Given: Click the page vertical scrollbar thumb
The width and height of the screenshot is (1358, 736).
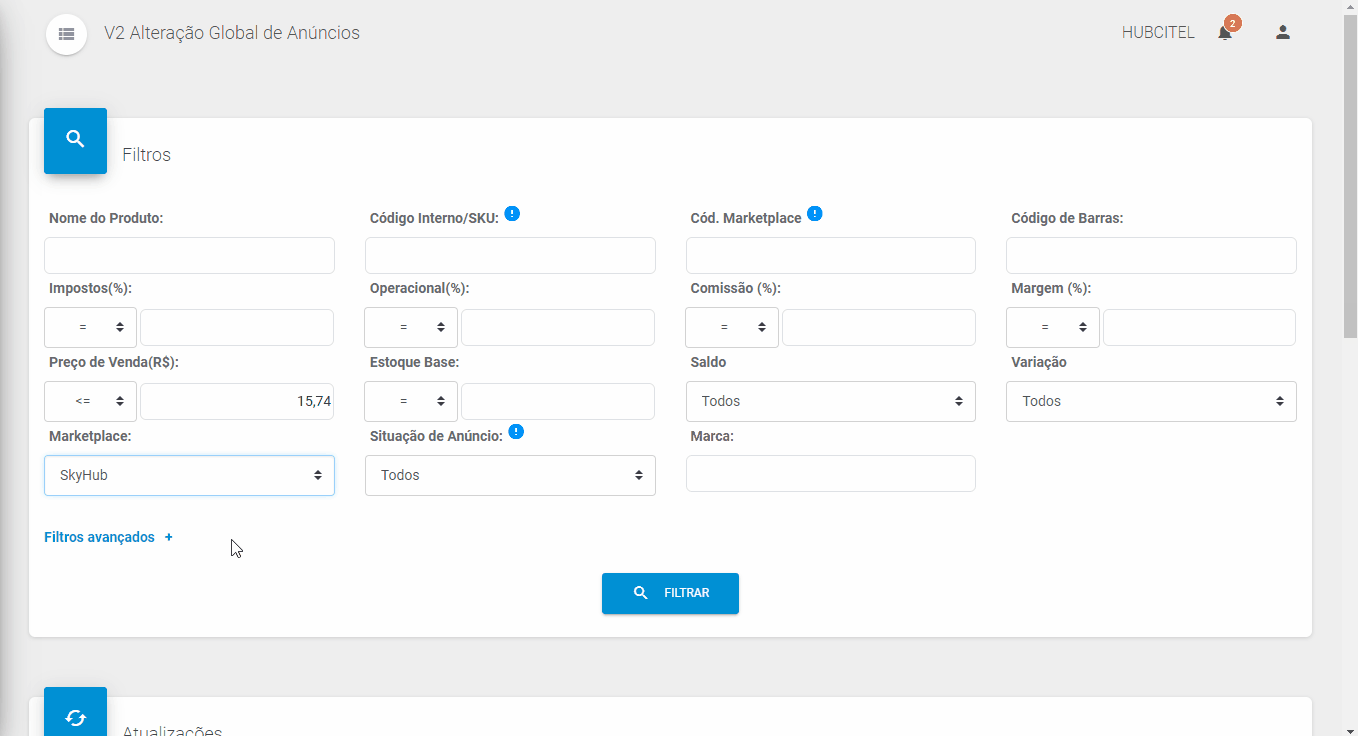Looking at the screenshot, I should tap(1350, 178).
